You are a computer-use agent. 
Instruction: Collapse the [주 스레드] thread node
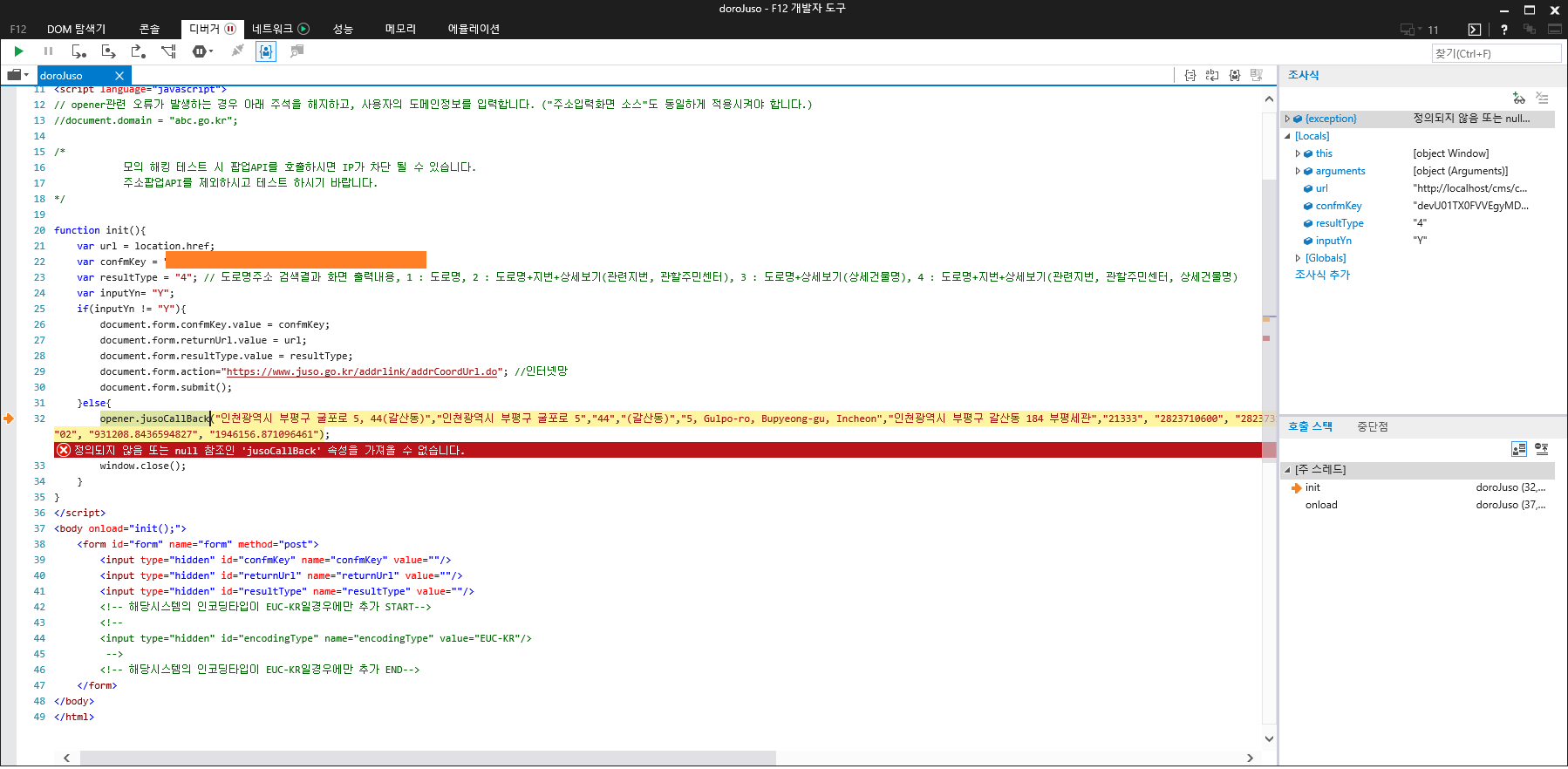(1287, 470)
